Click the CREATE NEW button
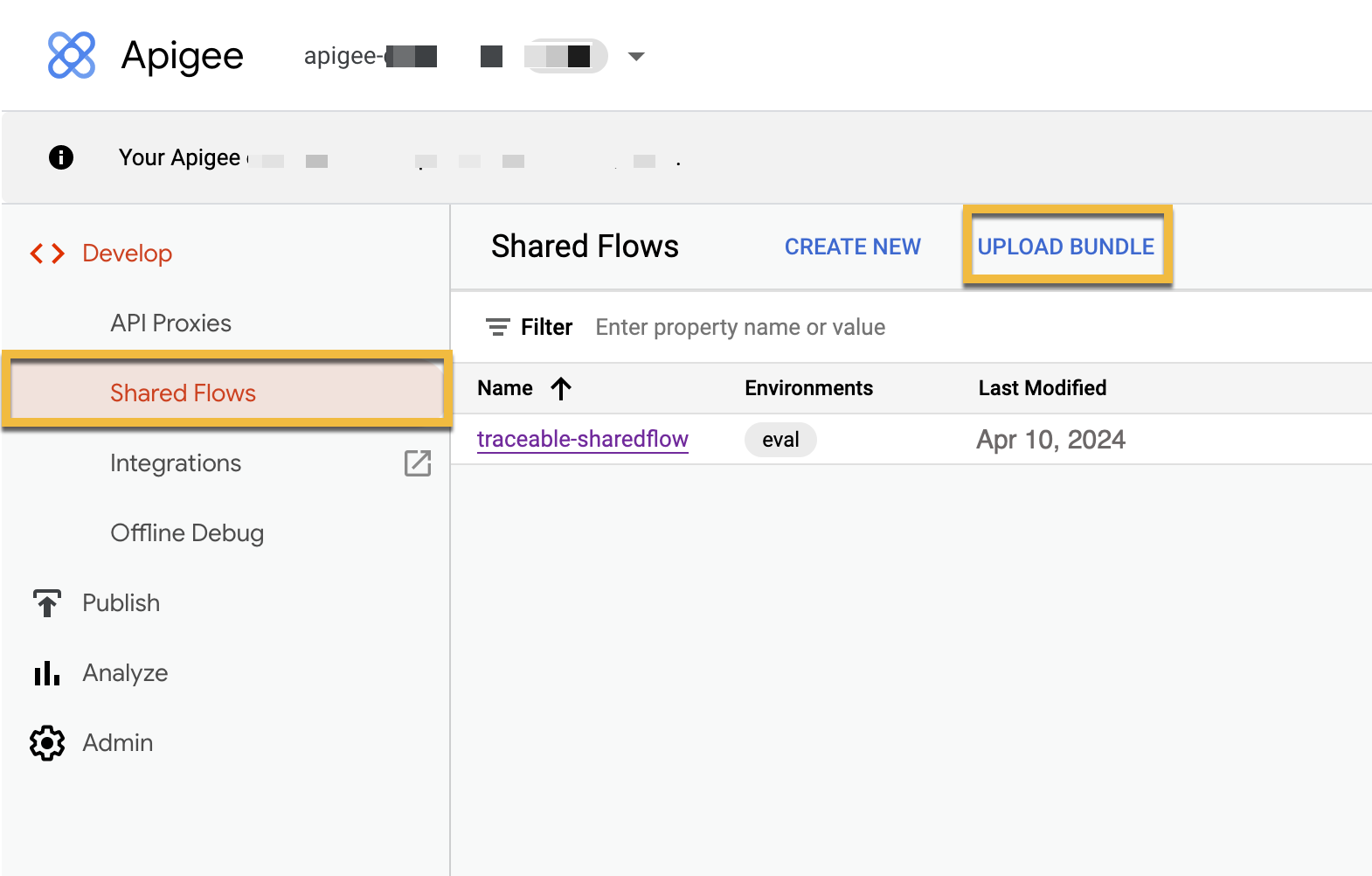This screenshot has height=876, width=1372. coord(853,247)
